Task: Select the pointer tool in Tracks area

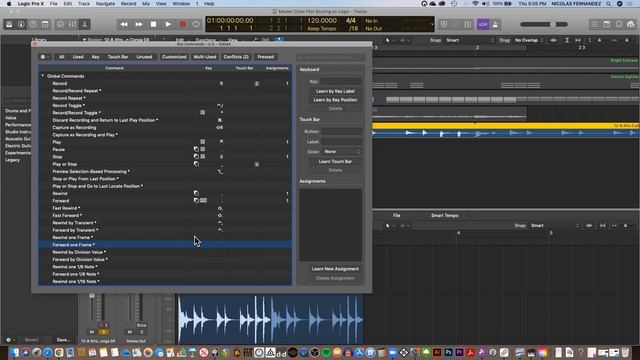Action: 388,40
